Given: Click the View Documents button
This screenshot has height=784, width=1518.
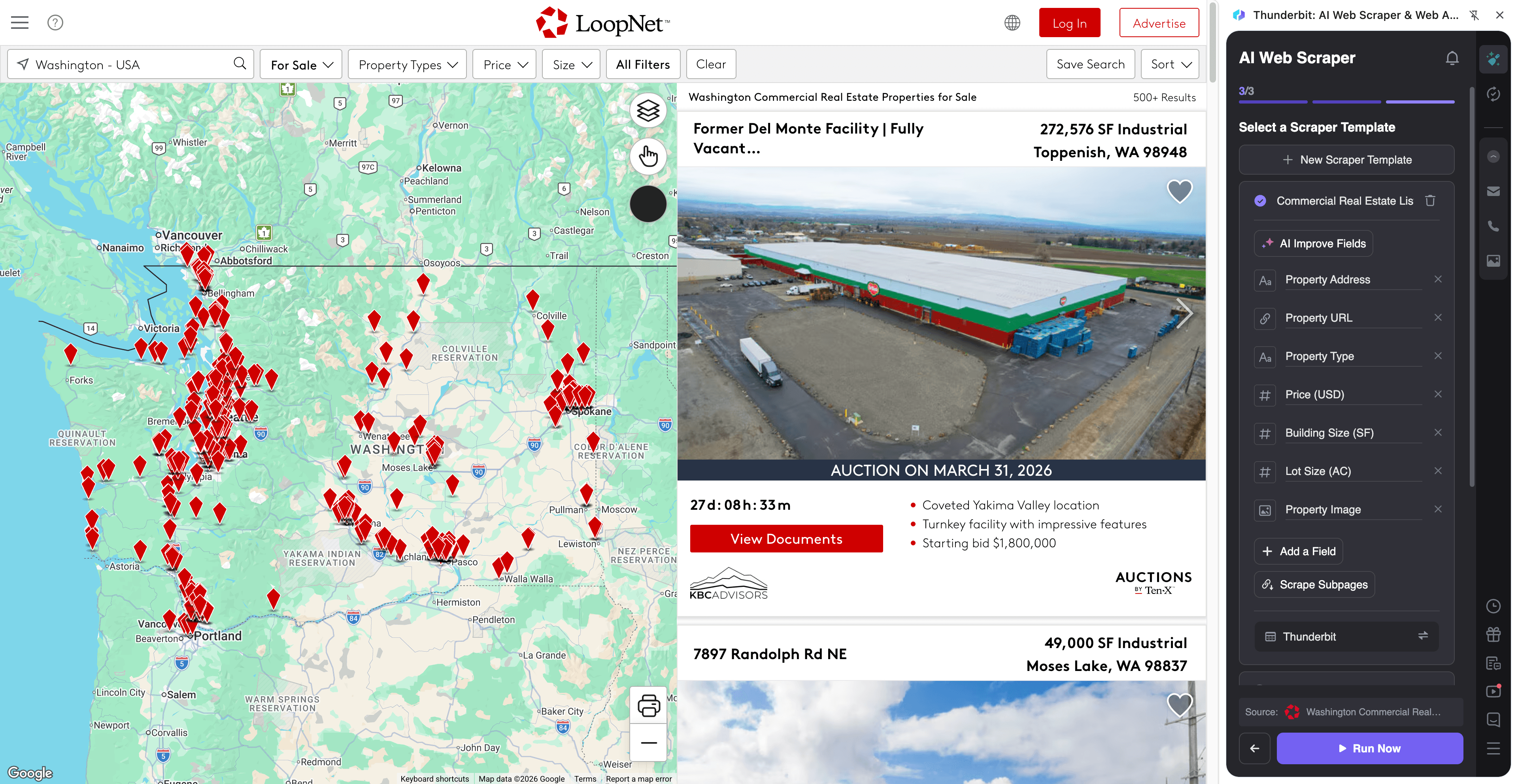Looking at the screenshot, I should point(786,538).
